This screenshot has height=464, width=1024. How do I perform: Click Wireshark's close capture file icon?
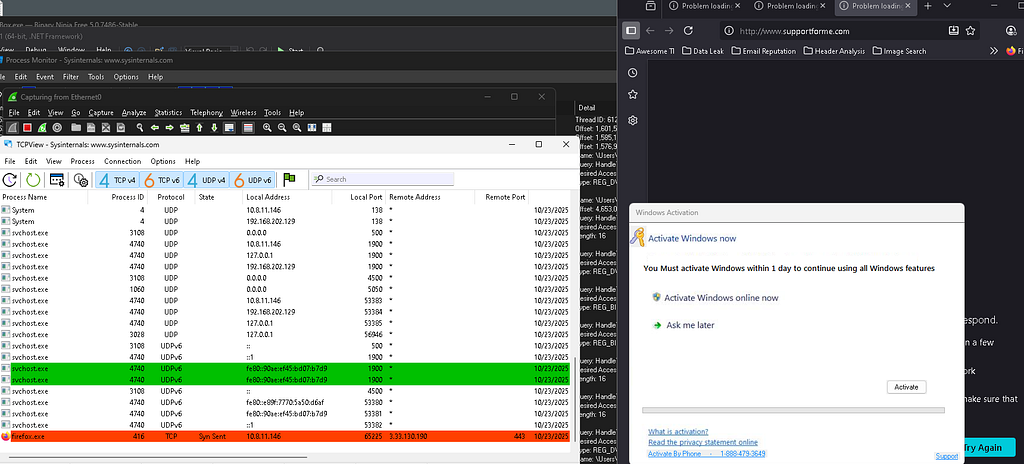(x=106, y=127)
